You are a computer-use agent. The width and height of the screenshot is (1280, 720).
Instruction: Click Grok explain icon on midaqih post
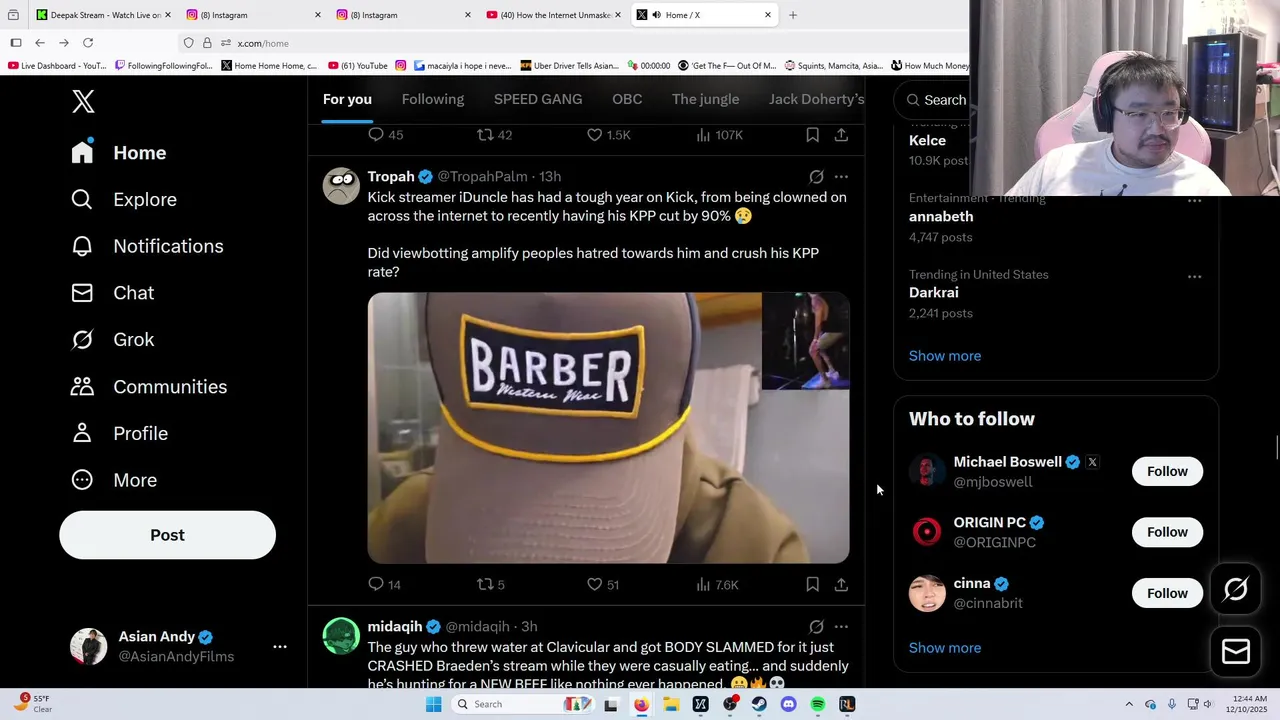816,627
